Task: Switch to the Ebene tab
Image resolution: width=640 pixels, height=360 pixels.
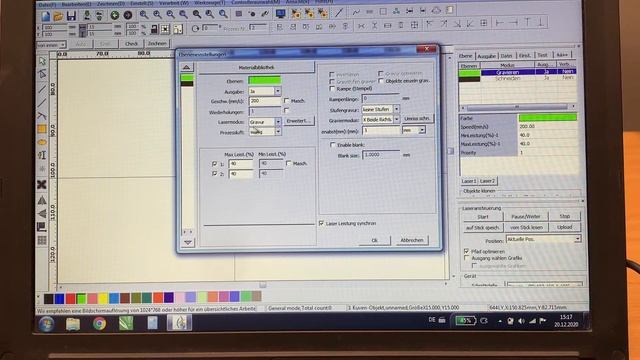Action: point(465,56)
